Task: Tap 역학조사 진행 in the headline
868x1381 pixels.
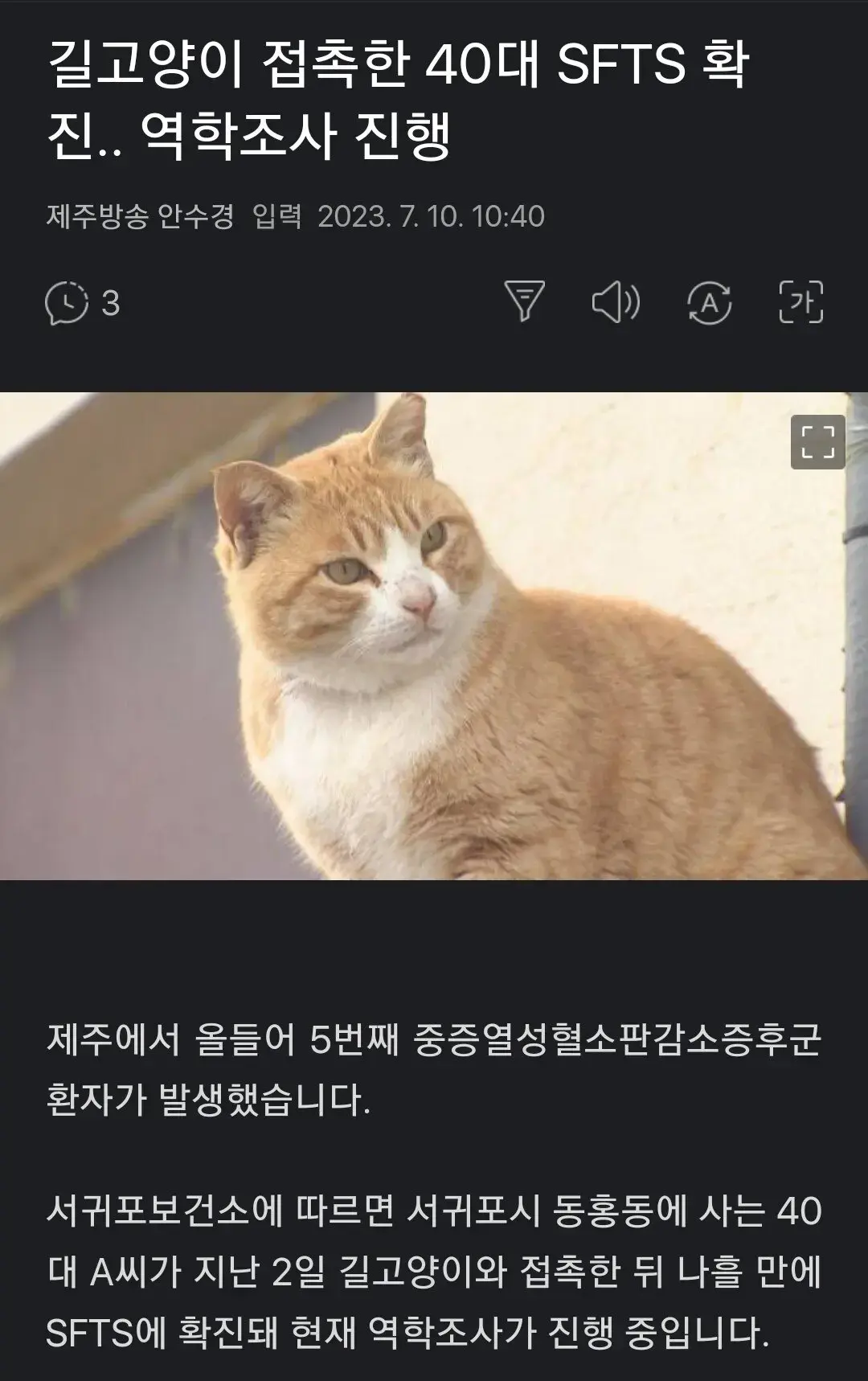Action: (x=295, y=136)
